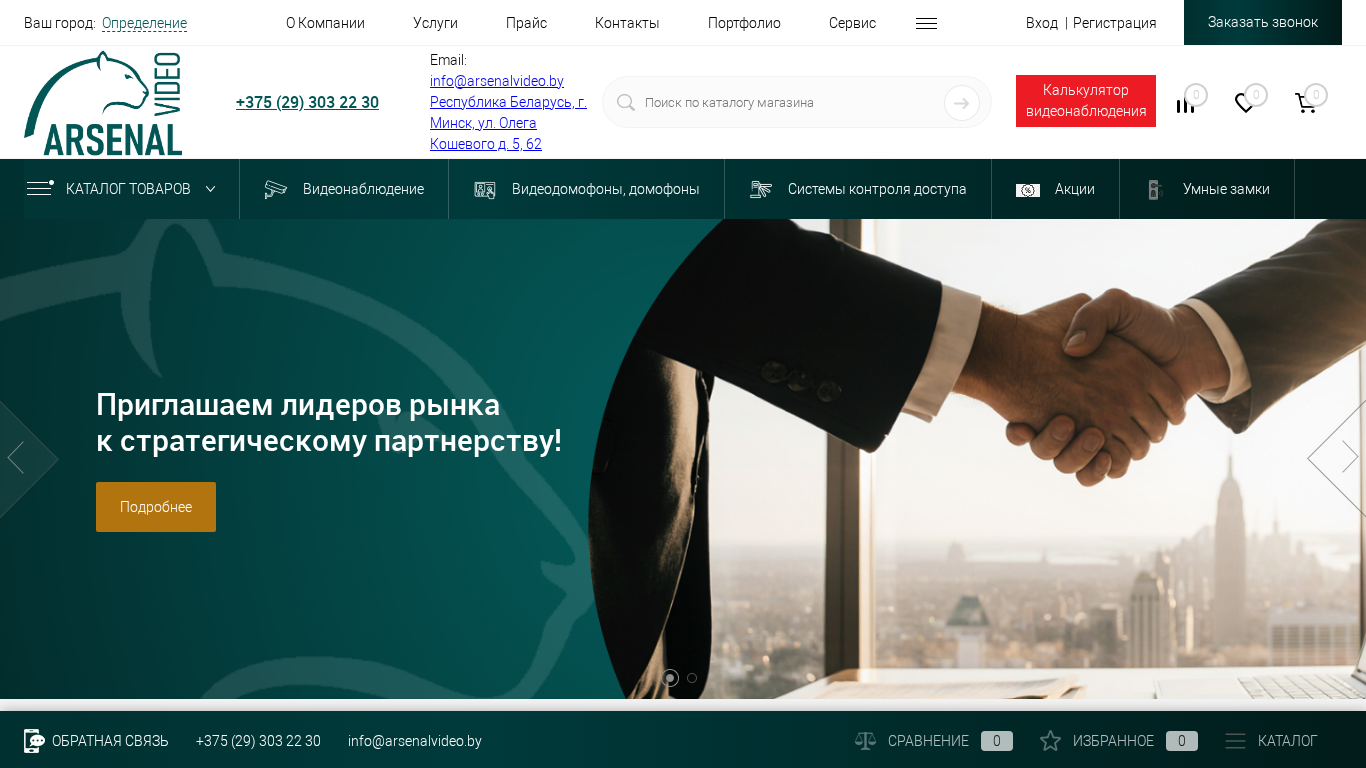Select the first slider pagination dot
This screenshot has height=768, width=1366.
pos(670,678)
